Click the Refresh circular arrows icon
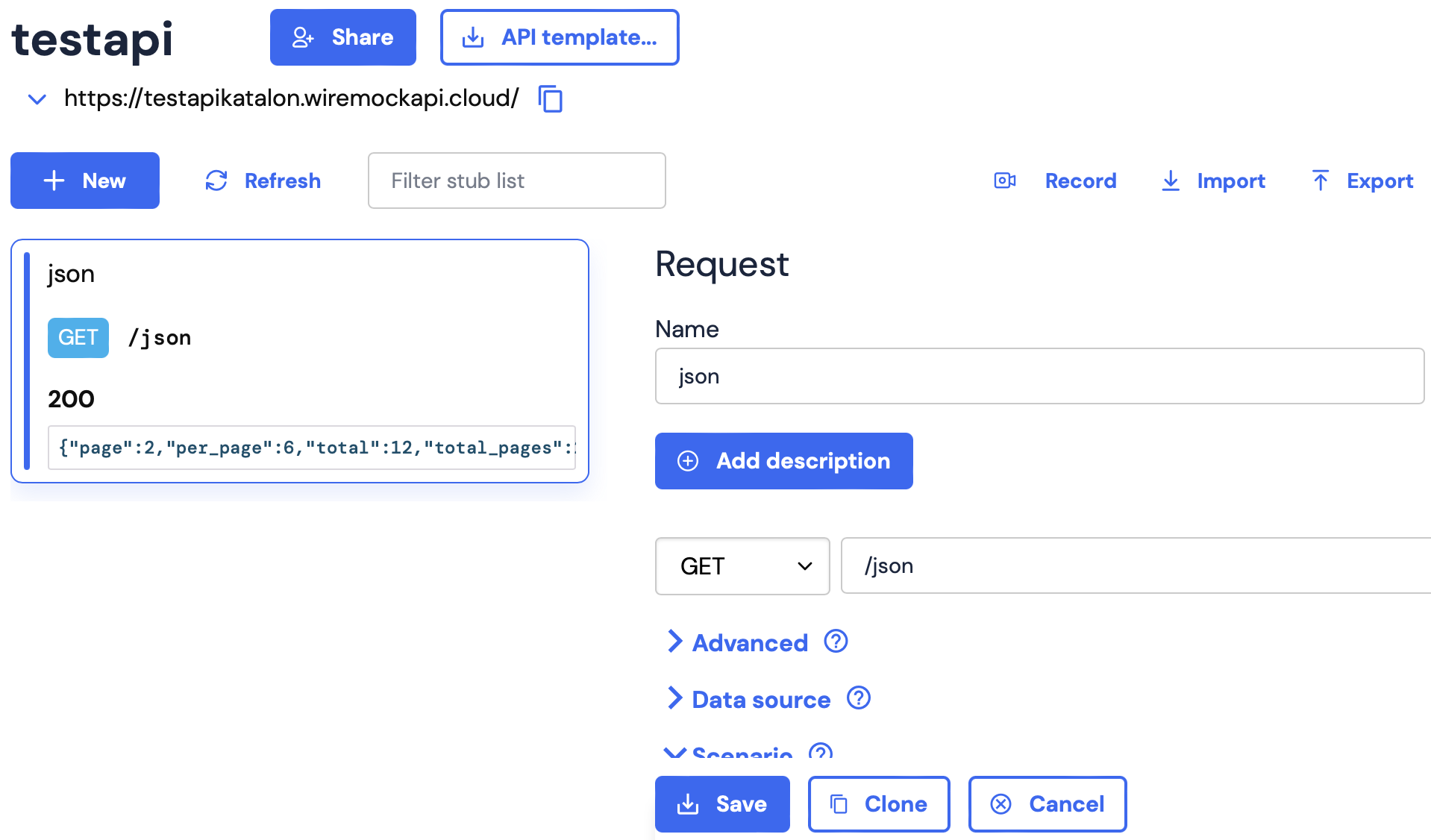Viewport: 1431px width, 840px height. (x=216, y=181)
